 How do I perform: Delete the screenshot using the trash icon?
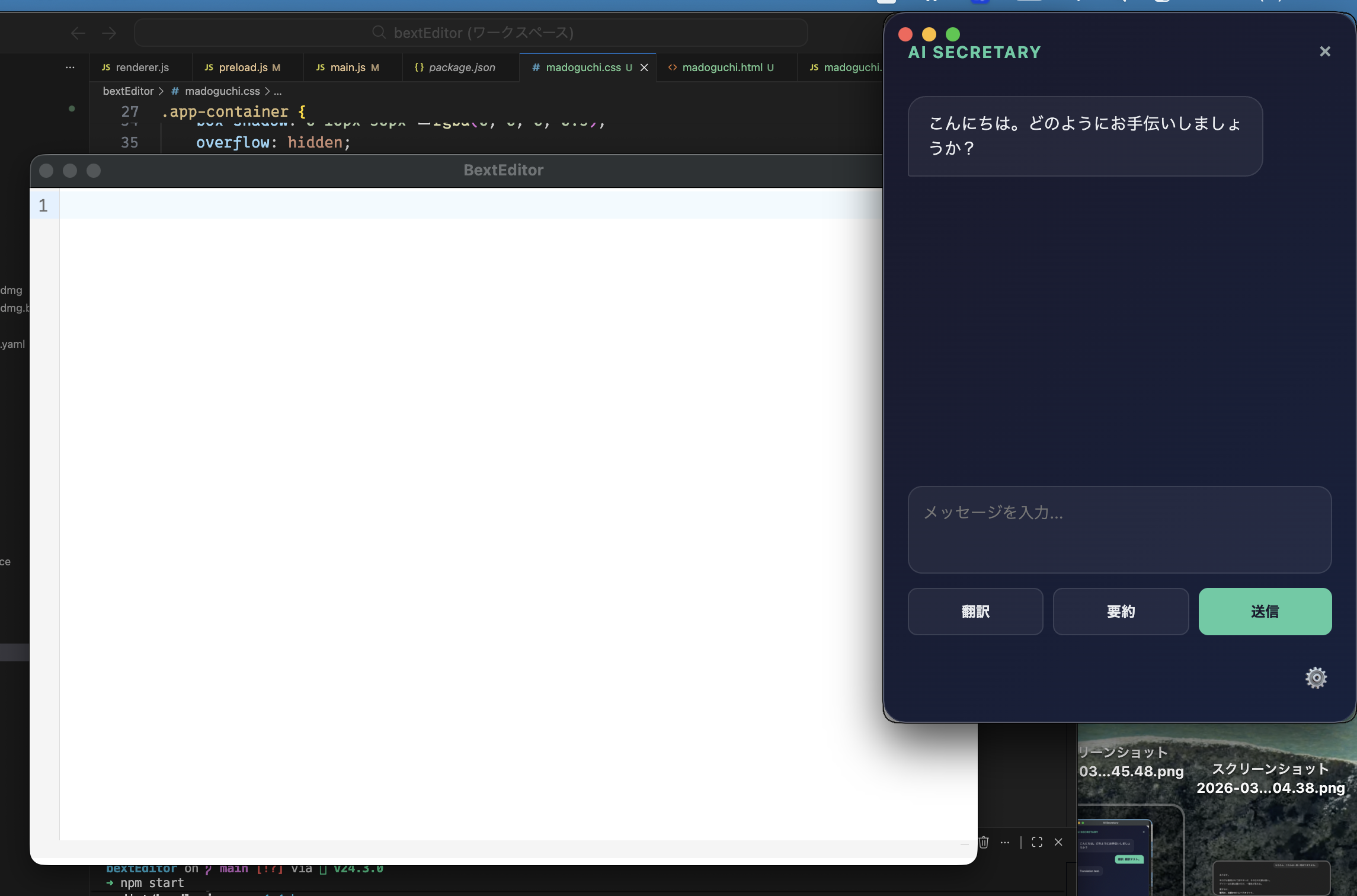coord(984,842)
